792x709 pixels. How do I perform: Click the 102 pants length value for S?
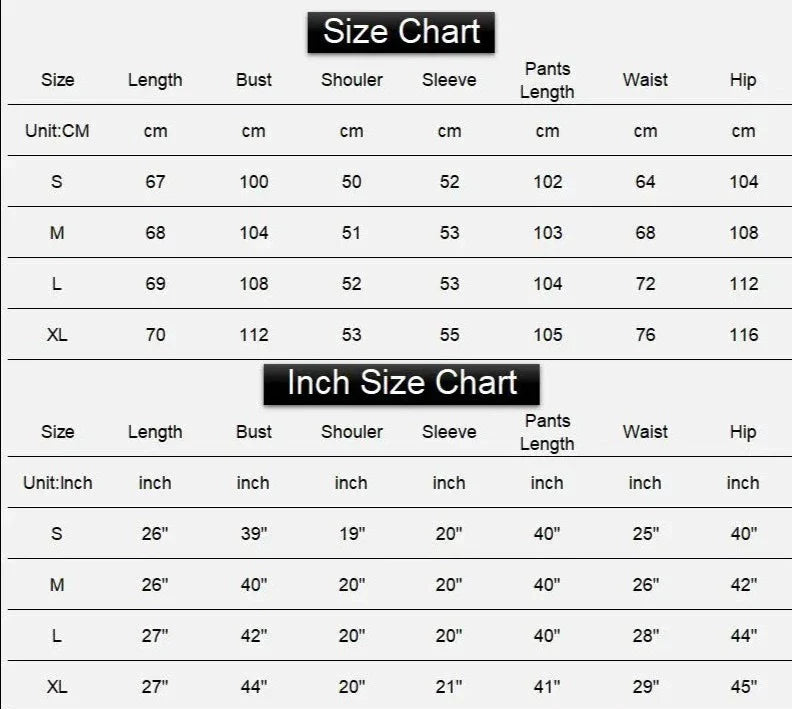tap(548, 182)
